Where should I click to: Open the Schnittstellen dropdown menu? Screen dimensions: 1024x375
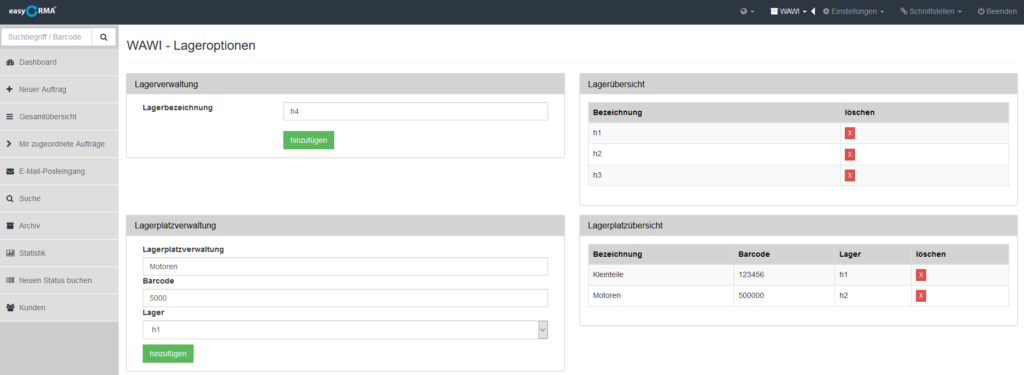931,11
